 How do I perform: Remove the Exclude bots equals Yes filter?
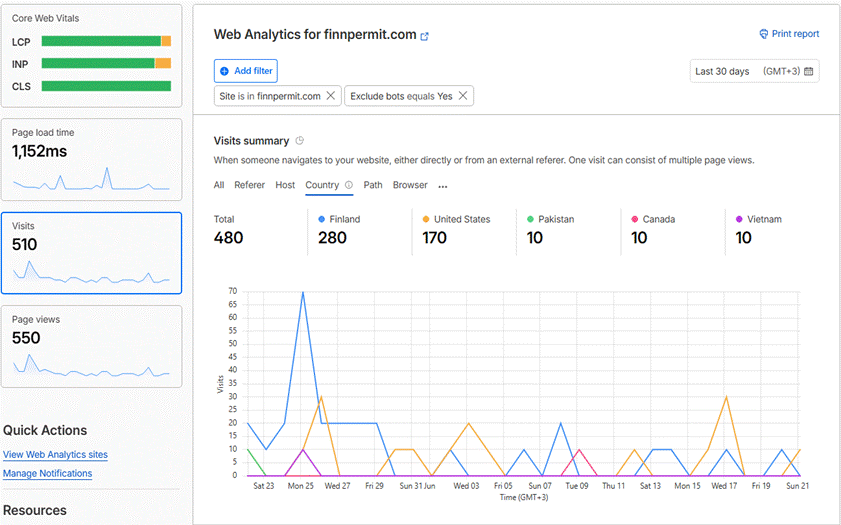(x=463, y=95)
